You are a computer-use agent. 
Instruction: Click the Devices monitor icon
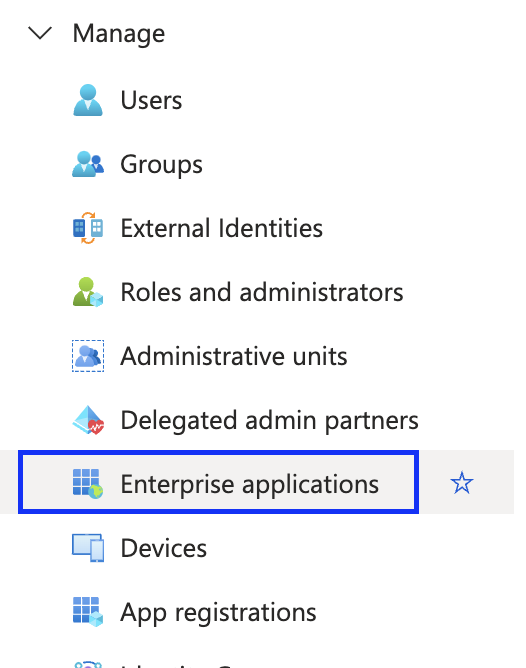point(88,548)
